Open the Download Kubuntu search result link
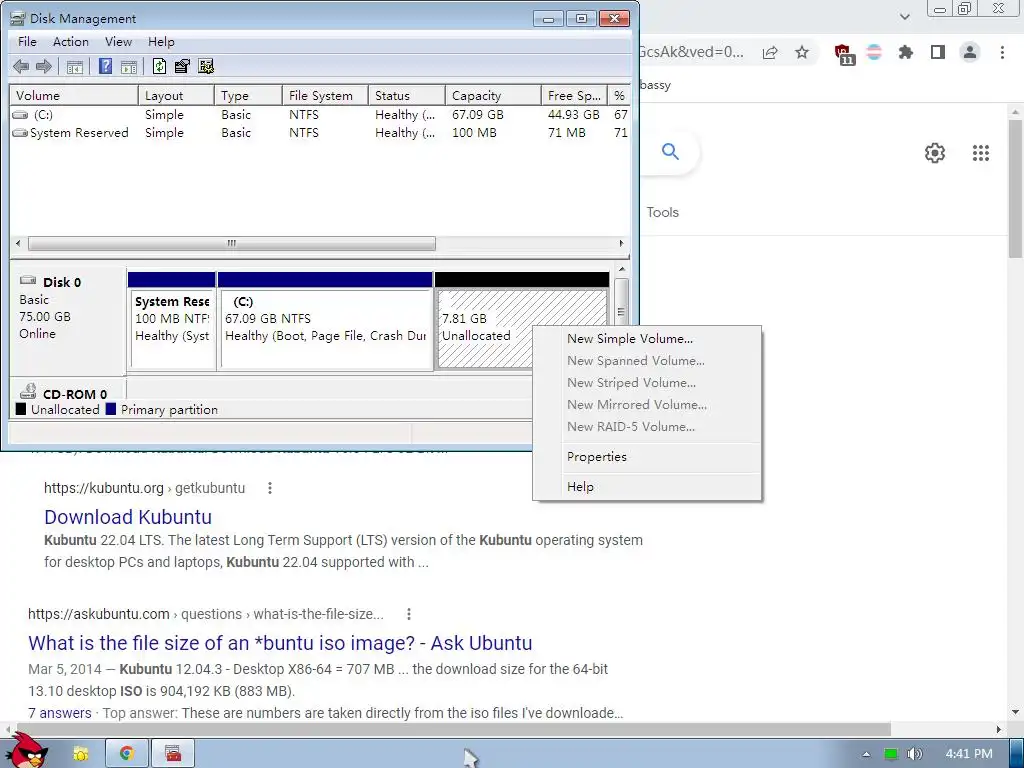This screenshot has width=1024, height=768. [x=128, y=517]
